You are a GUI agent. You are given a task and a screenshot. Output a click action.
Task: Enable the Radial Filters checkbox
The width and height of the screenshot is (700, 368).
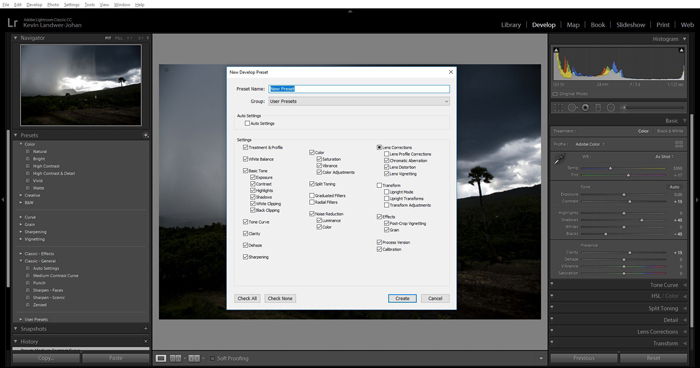312,202
